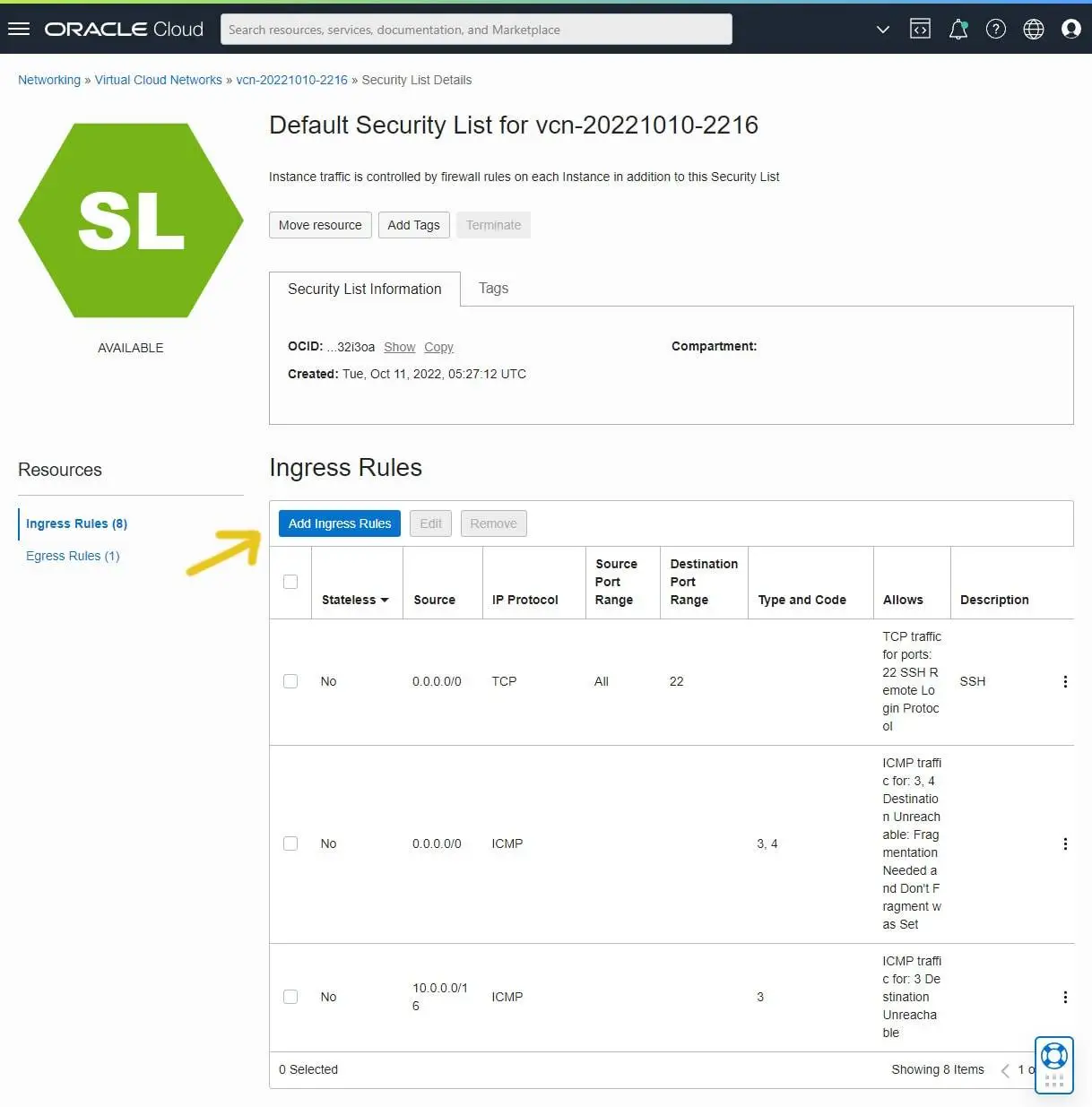Click the SSH description cell
The width and height of the screenshot is (1092, 1107).
pos(972,681)
